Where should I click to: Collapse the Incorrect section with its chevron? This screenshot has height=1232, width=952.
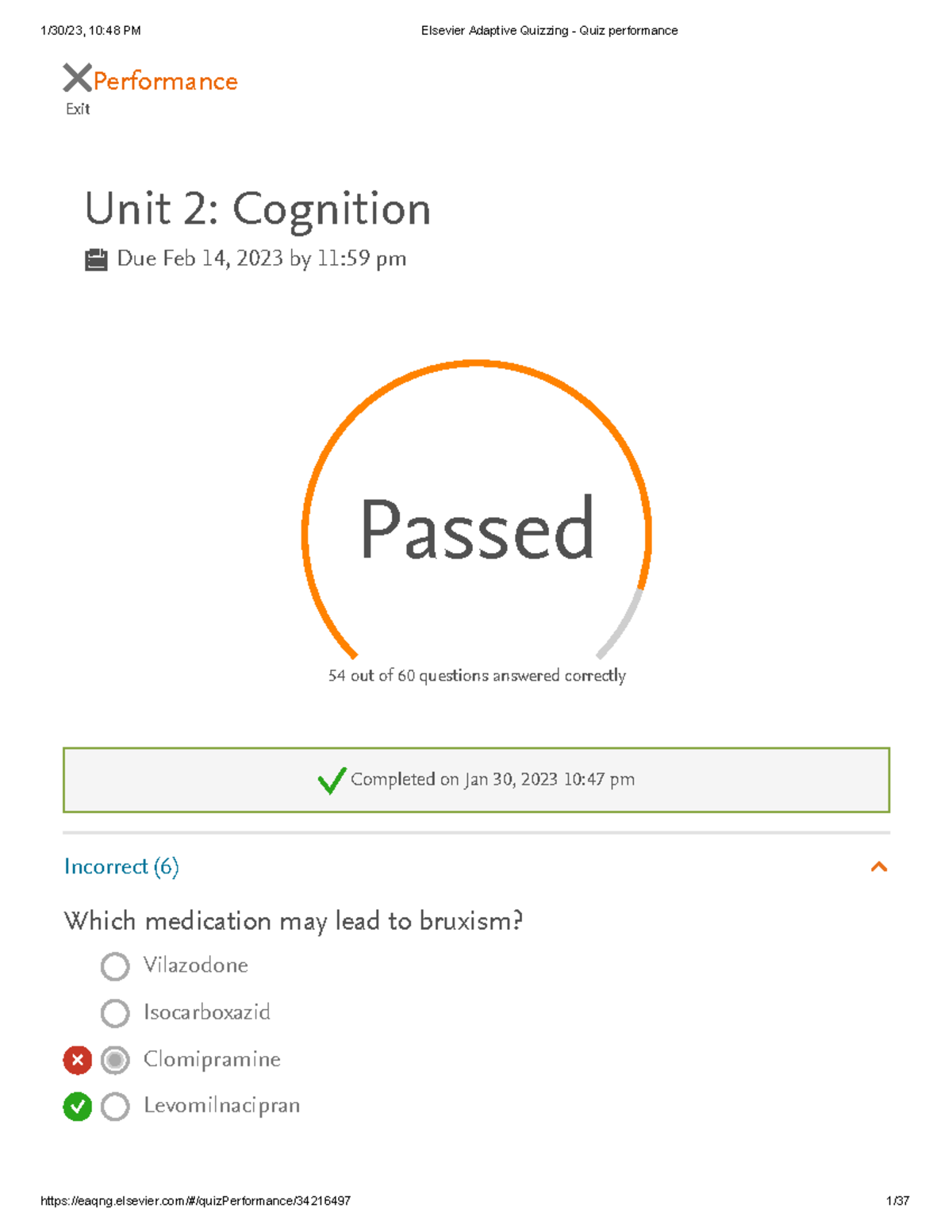(x=878, y=869)
